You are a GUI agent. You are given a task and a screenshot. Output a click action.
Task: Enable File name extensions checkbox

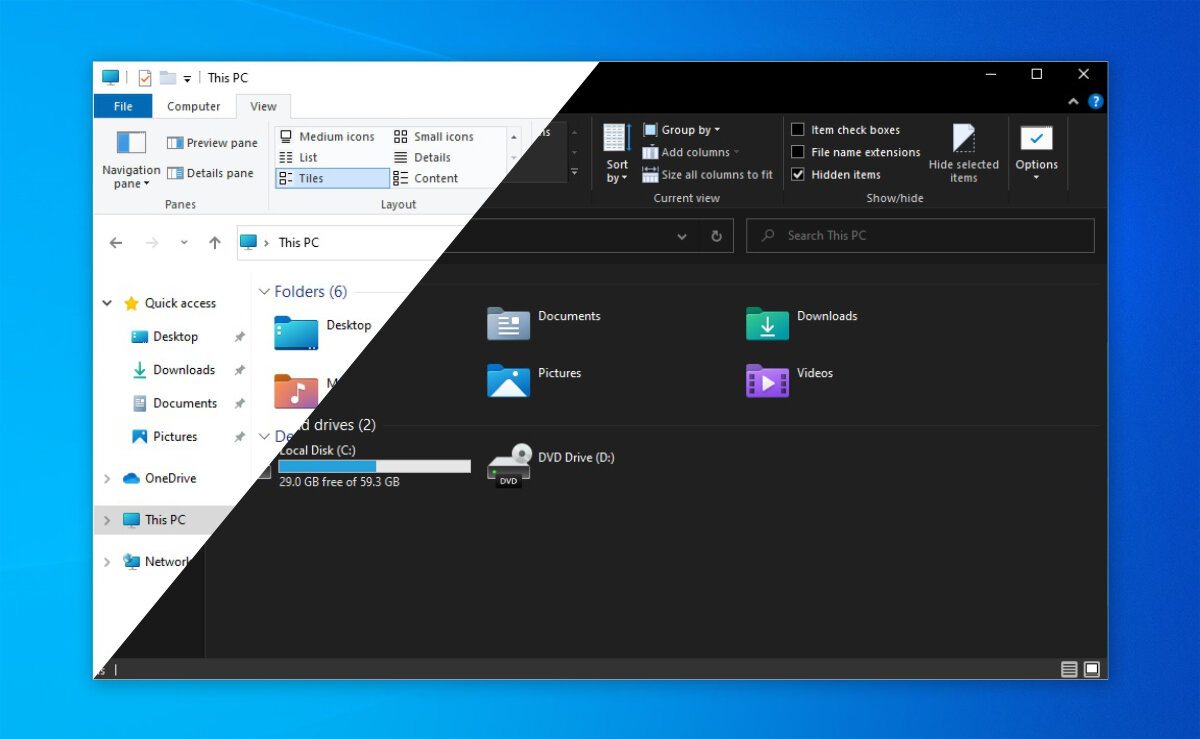pos(798,152)
